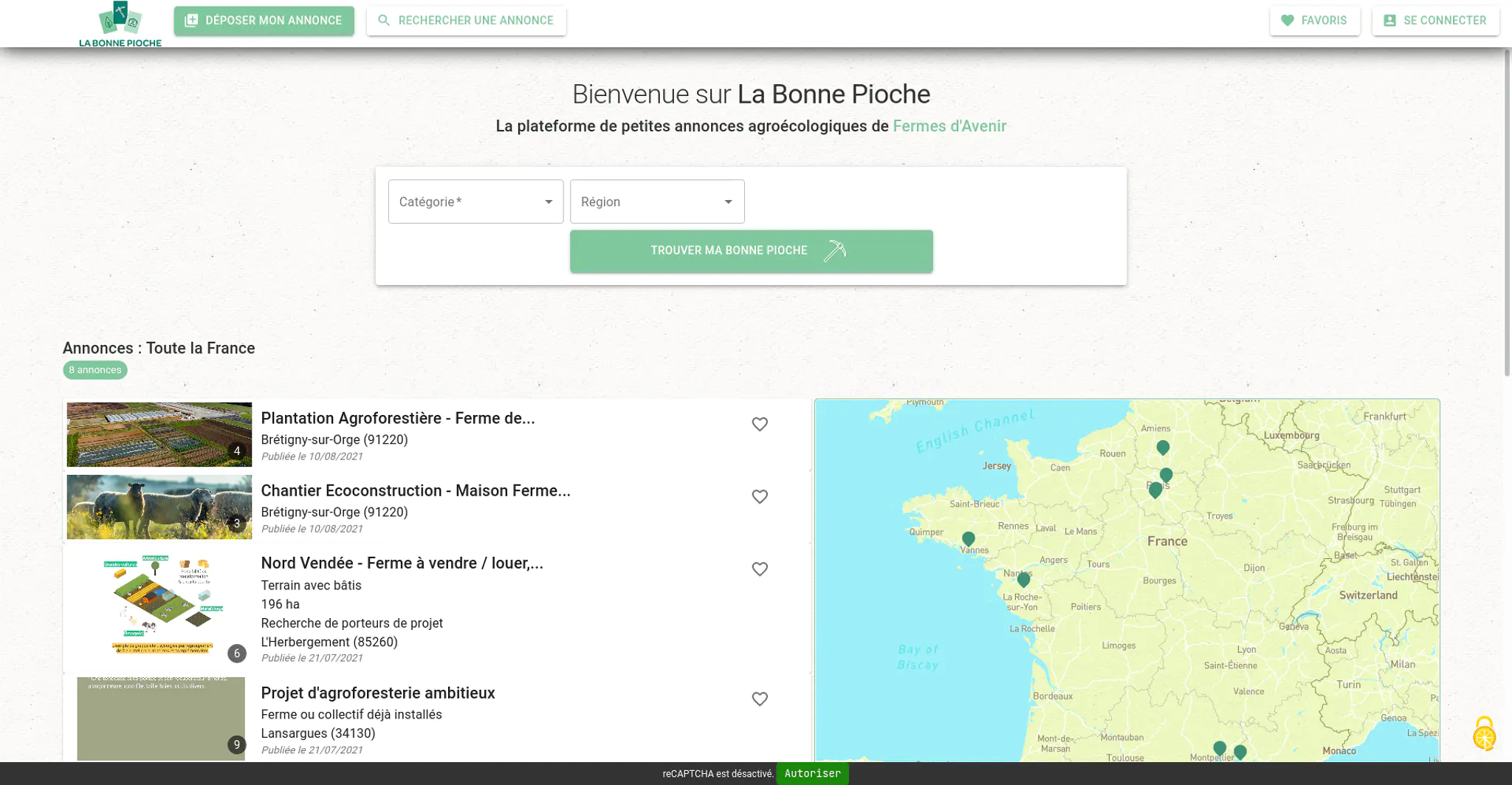
Task: Click the heart icon in Favoris button
Action: tap(1288, 21)
